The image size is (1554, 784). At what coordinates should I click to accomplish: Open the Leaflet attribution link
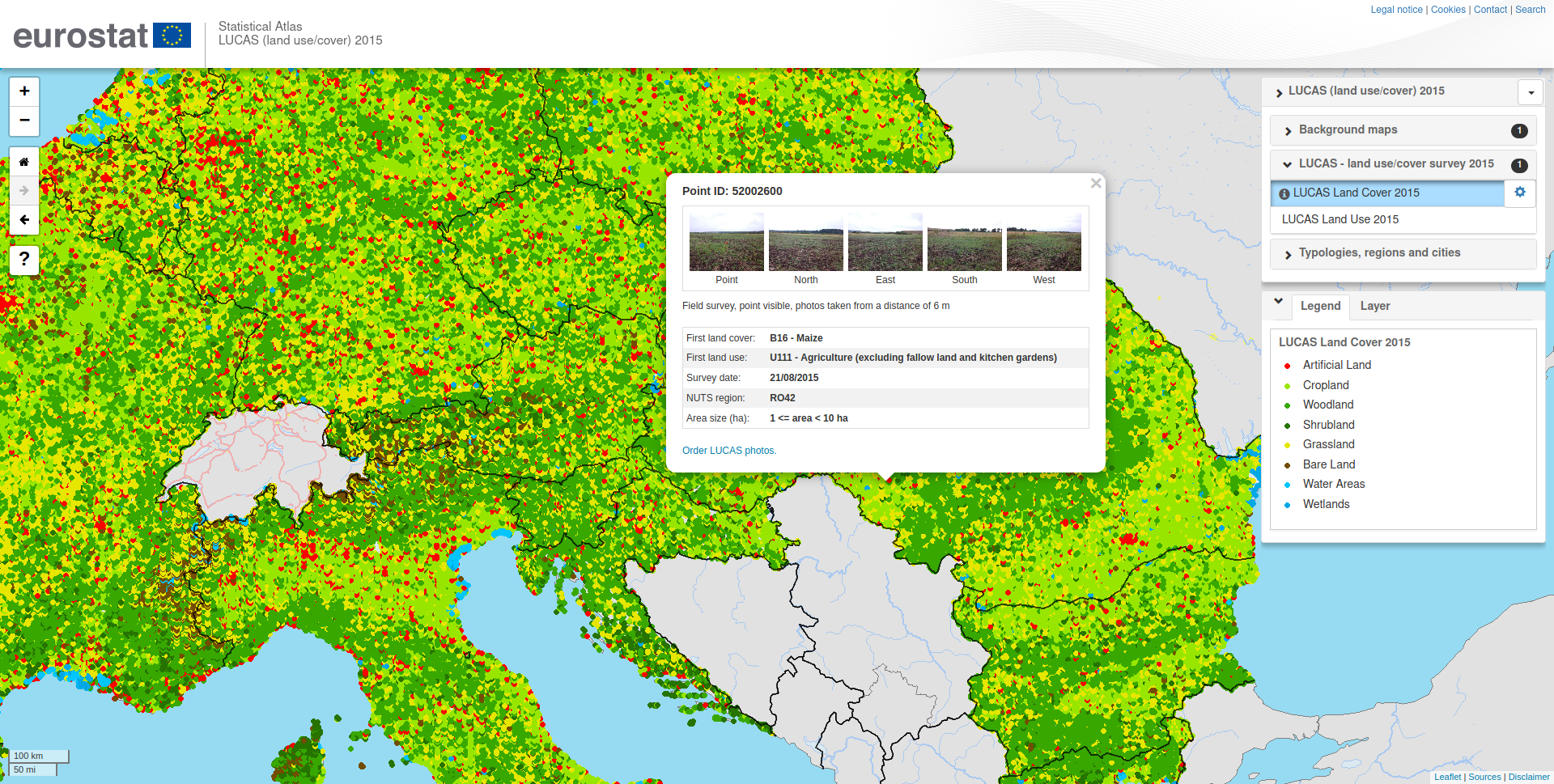pos(1447,777)
